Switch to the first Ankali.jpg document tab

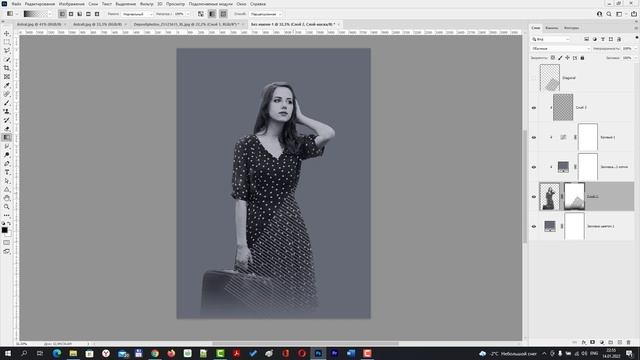click(x=39, y=24)
